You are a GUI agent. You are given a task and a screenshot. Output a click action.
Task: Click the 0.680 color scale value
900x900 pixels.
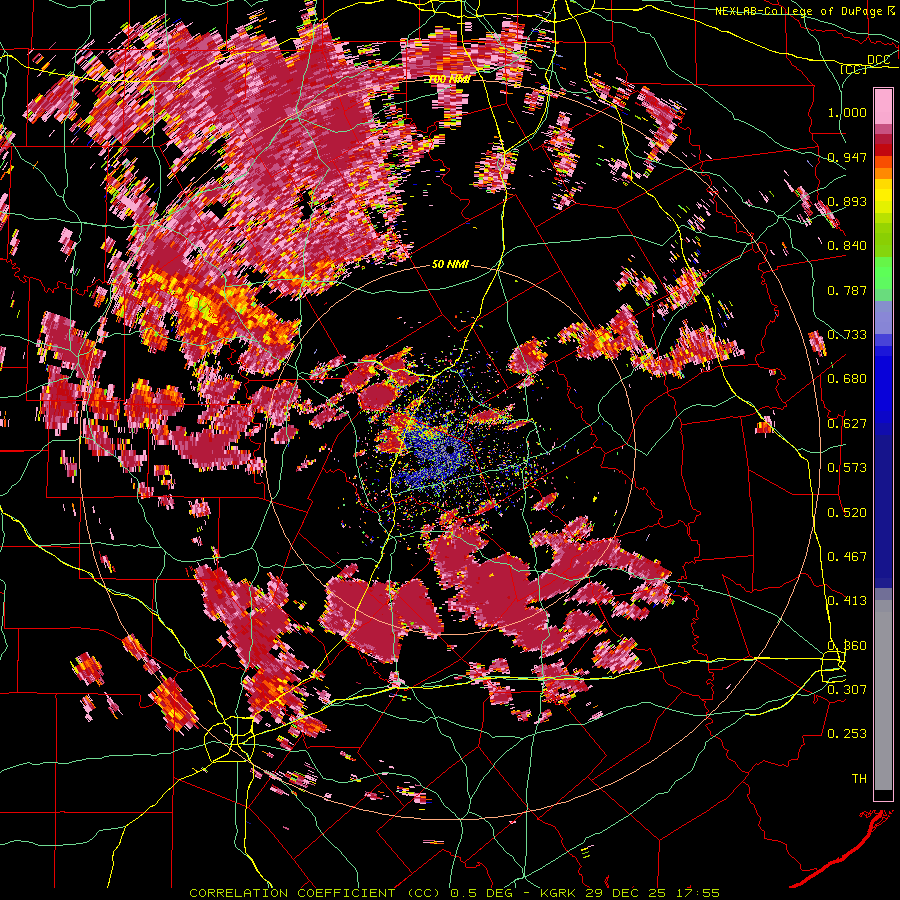pos(847,379)
